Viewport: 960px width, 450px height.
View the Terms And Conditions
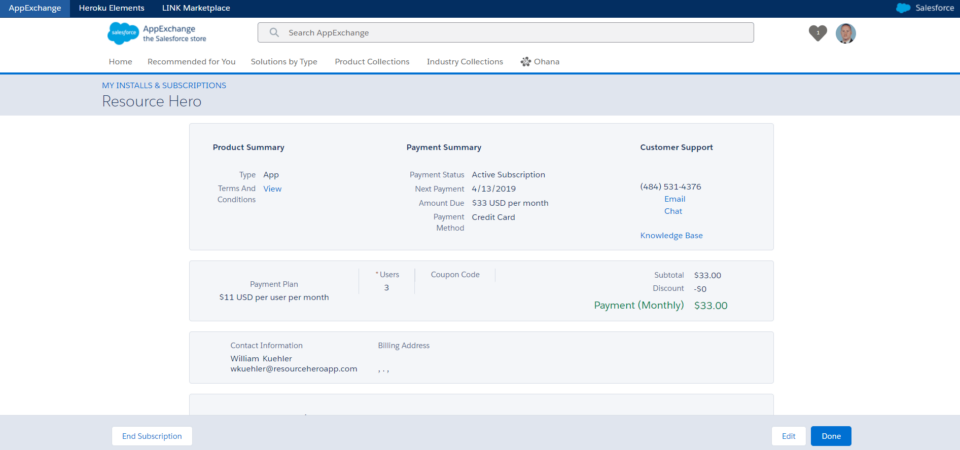[x=272, y=189]
